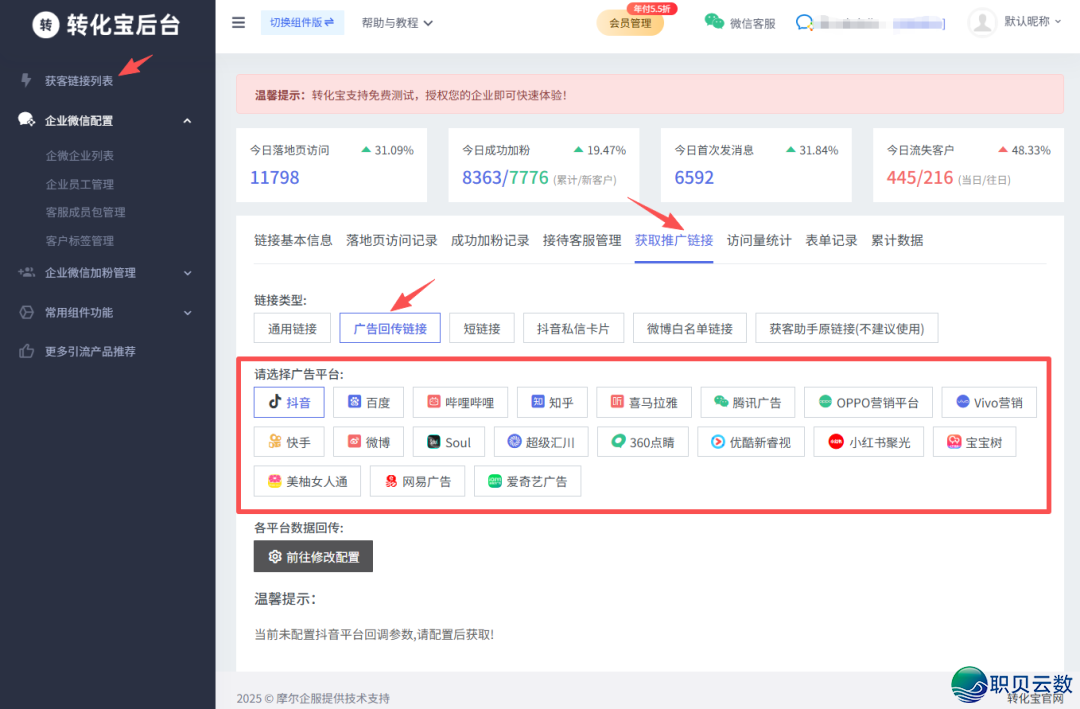Select 腾讯广告 as advertising platform
1080x709 pixels.
click(747, 402)
